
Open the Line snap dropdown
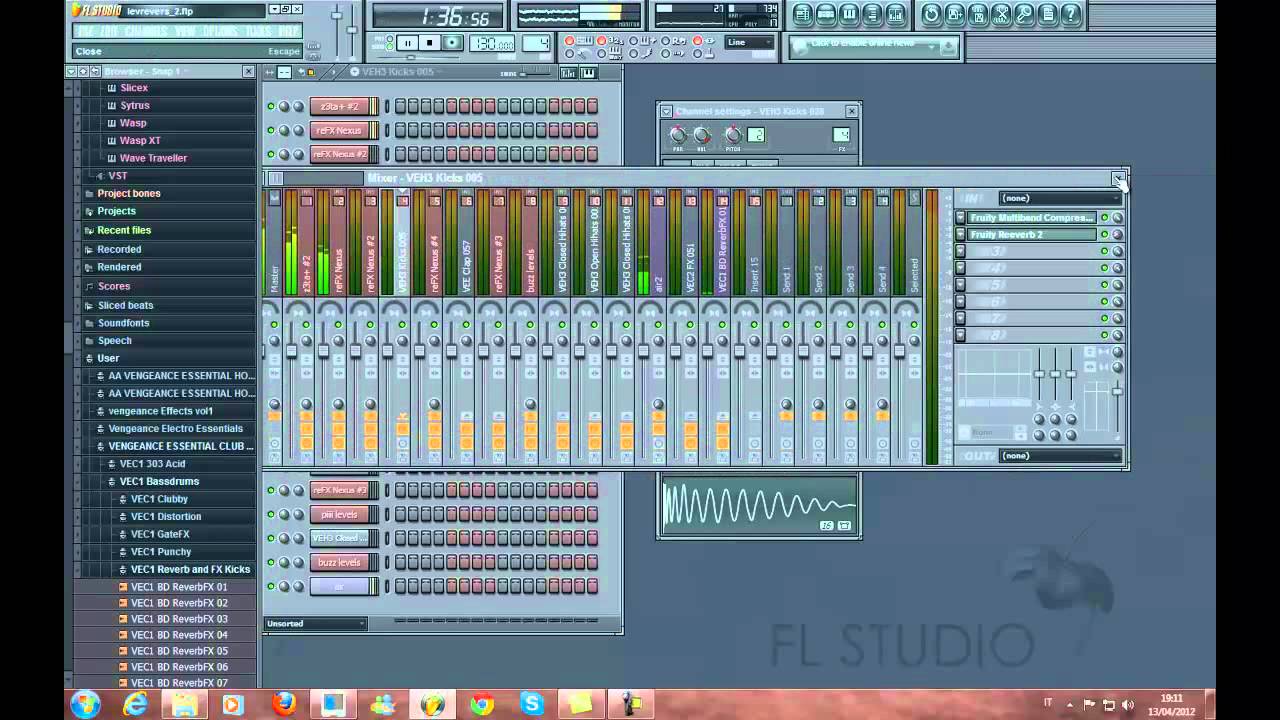click(x=750, y=42)
